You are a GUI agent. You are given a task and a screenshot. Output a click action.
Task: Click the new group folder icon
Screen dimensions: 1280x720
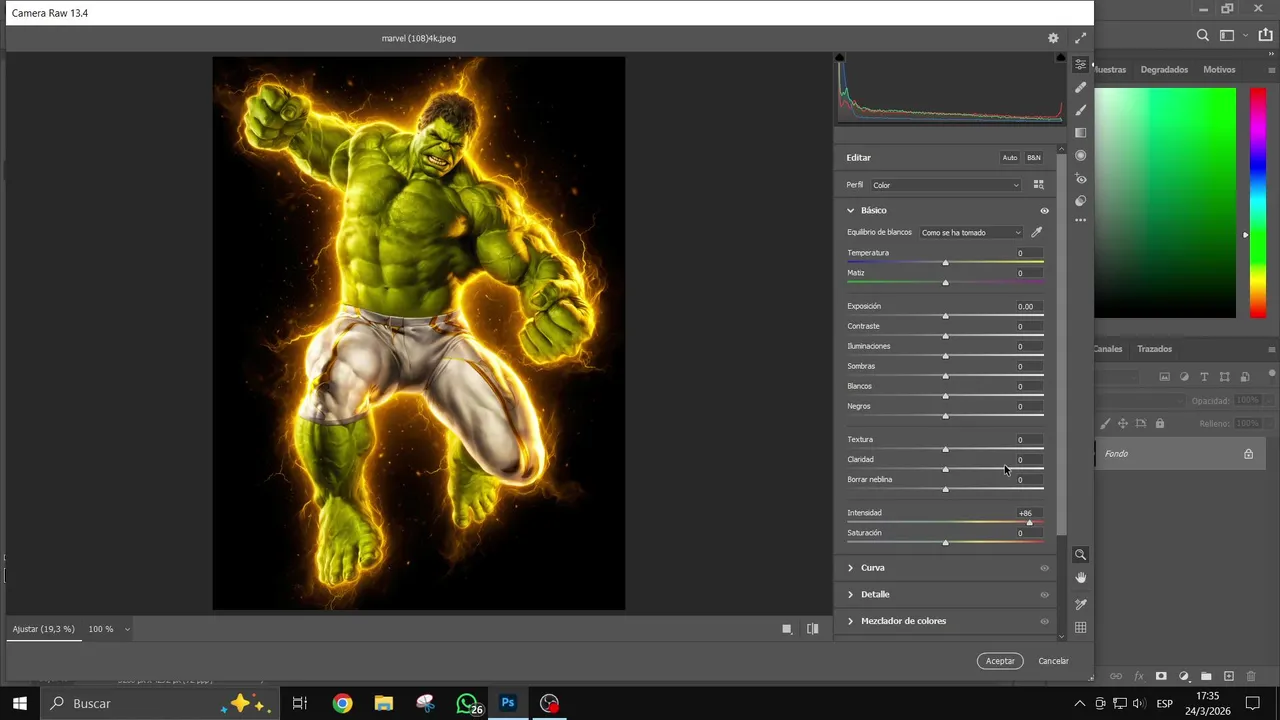[1206, 677]
